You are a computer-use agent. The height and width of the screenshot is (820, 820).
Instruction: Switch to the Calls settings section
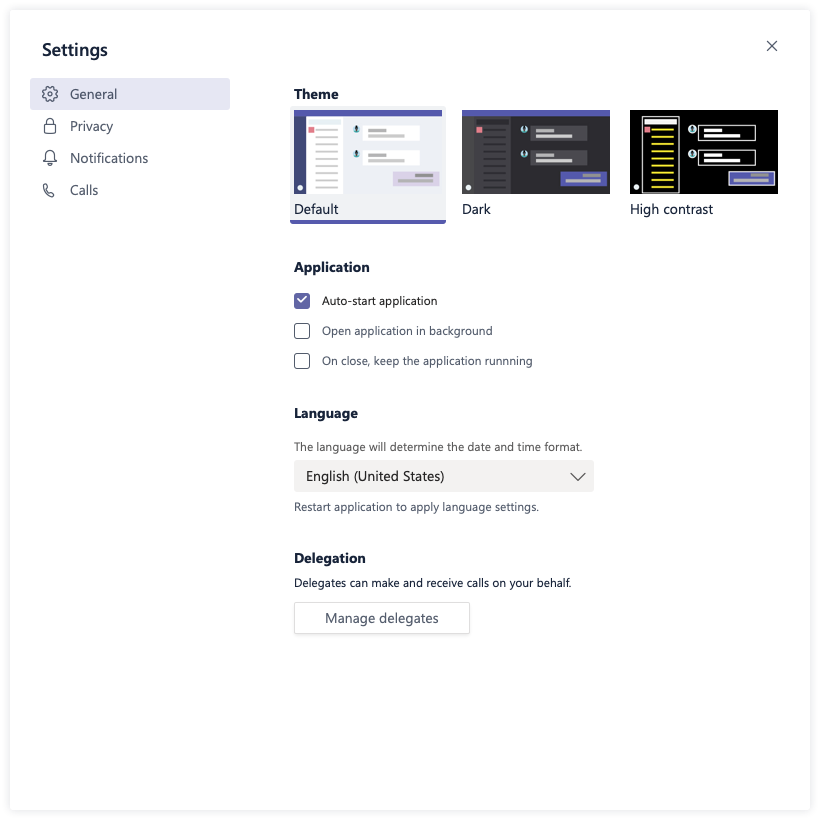84,189
